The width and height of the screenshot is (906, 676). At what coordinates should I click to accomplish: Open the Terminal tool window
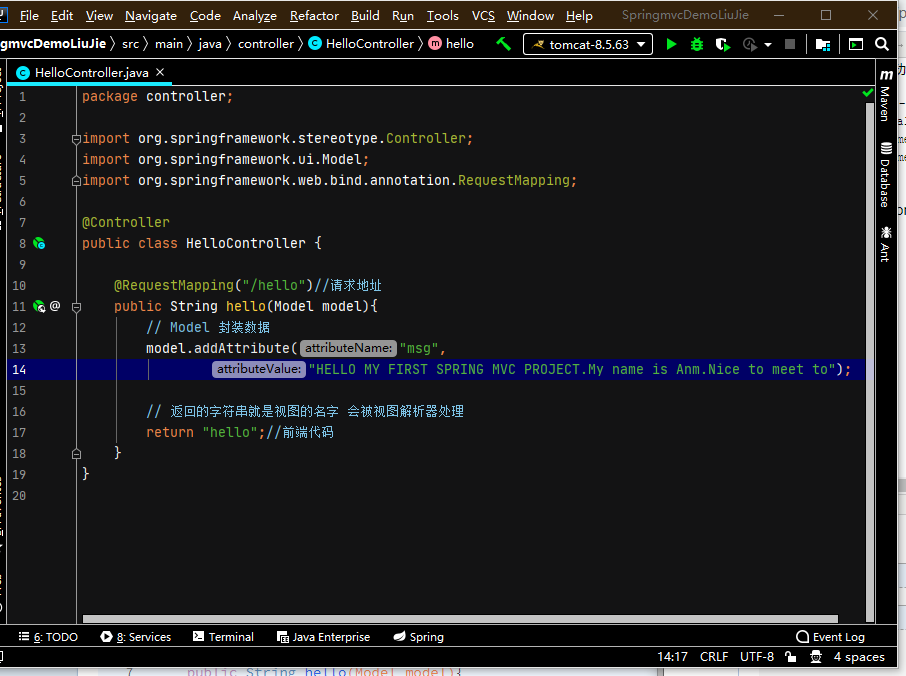(x=223, y=637)
